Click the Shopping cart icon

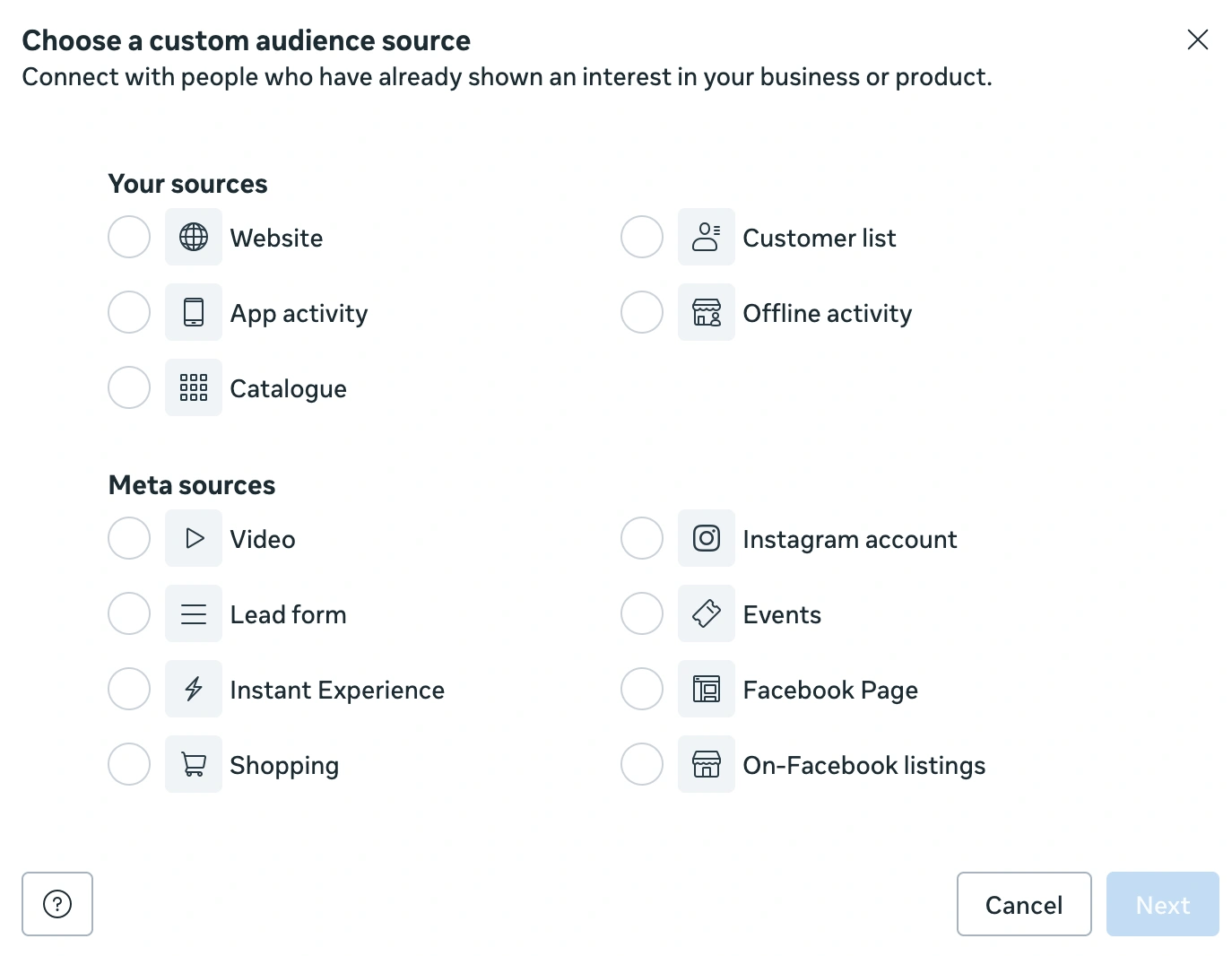(193, 764)
